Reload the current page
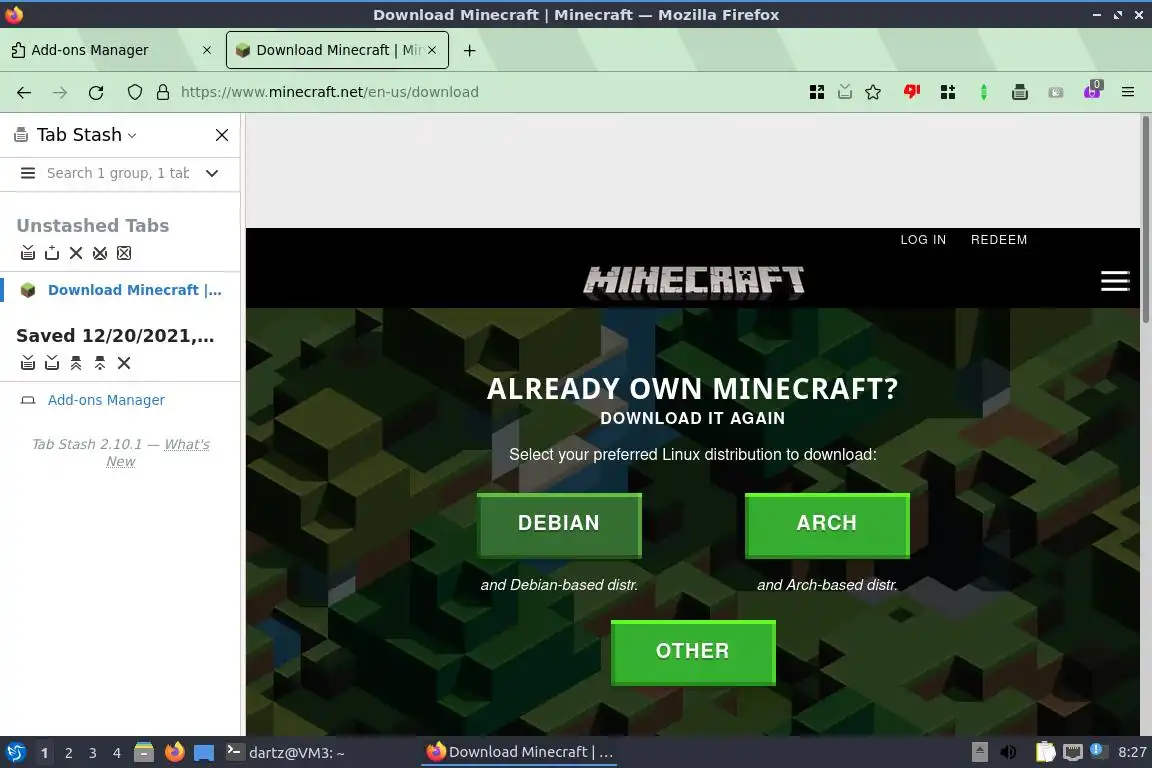1152x768 pixels. click(96, 92)
